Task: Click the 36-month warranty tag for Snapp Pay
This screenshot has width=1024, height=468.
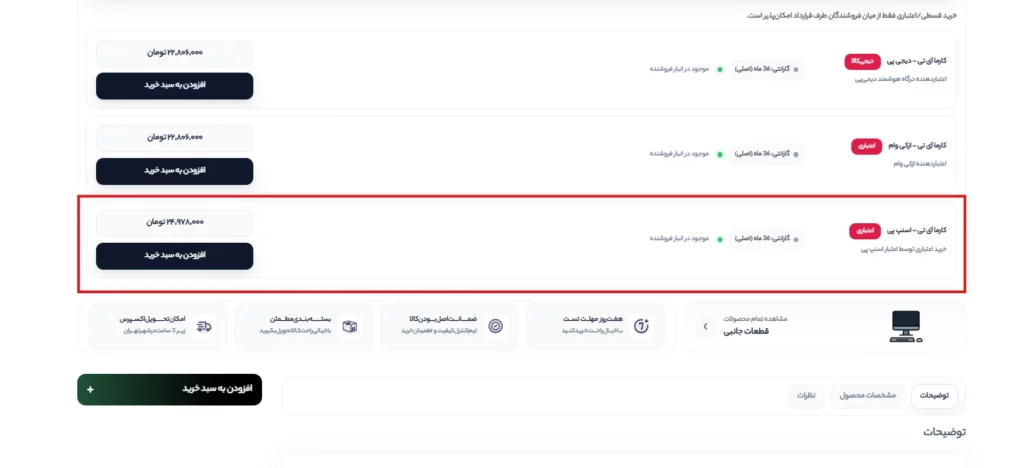Action: pyautogui.click(x=767, y=239)
